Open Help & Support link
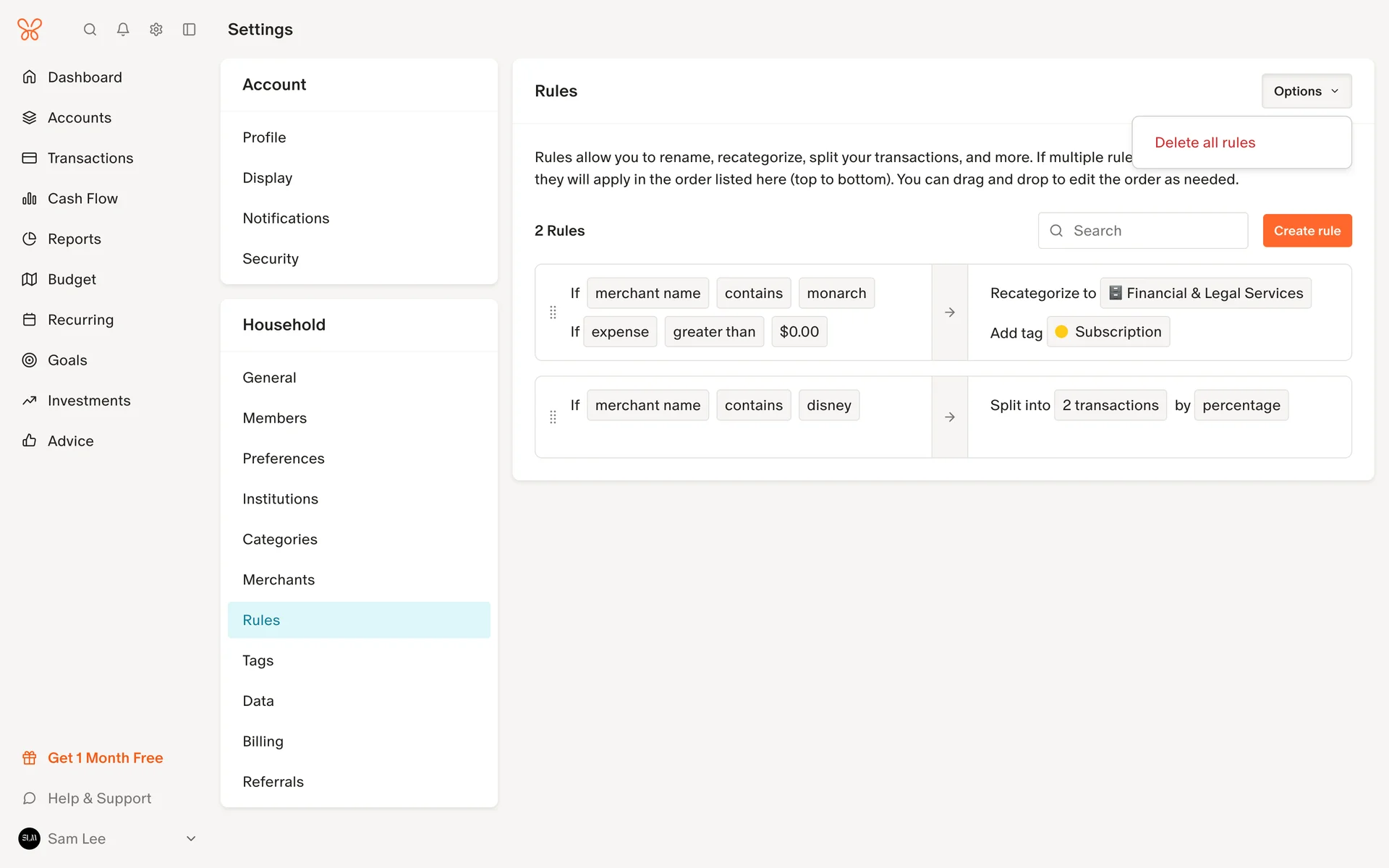 coord(99,799)
